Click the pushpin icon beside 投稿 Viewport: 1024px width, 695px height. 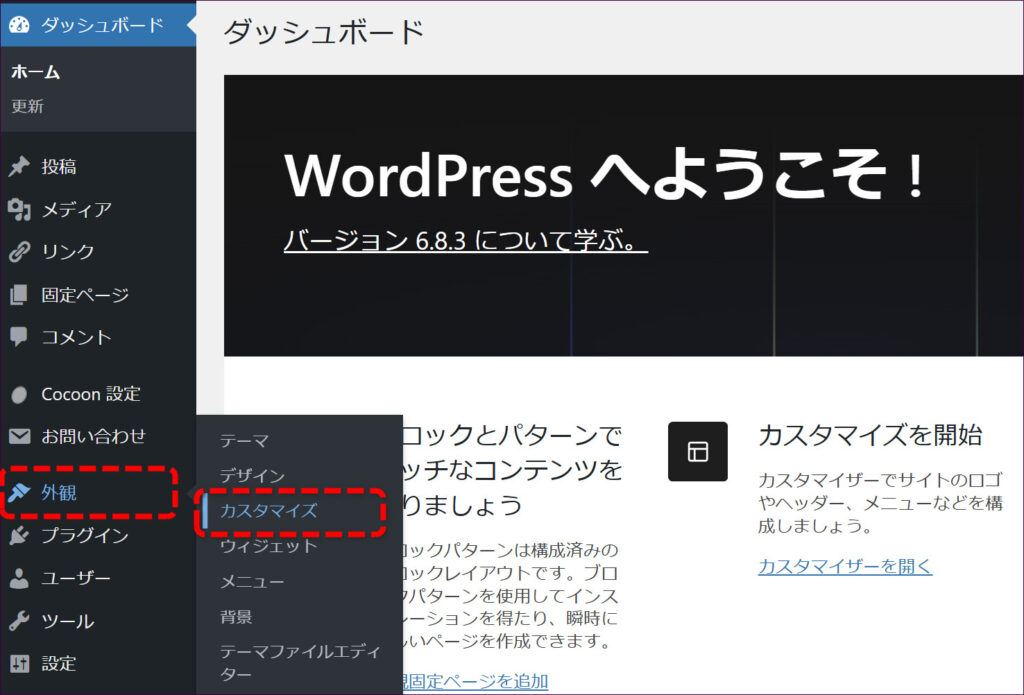point(19,167)
